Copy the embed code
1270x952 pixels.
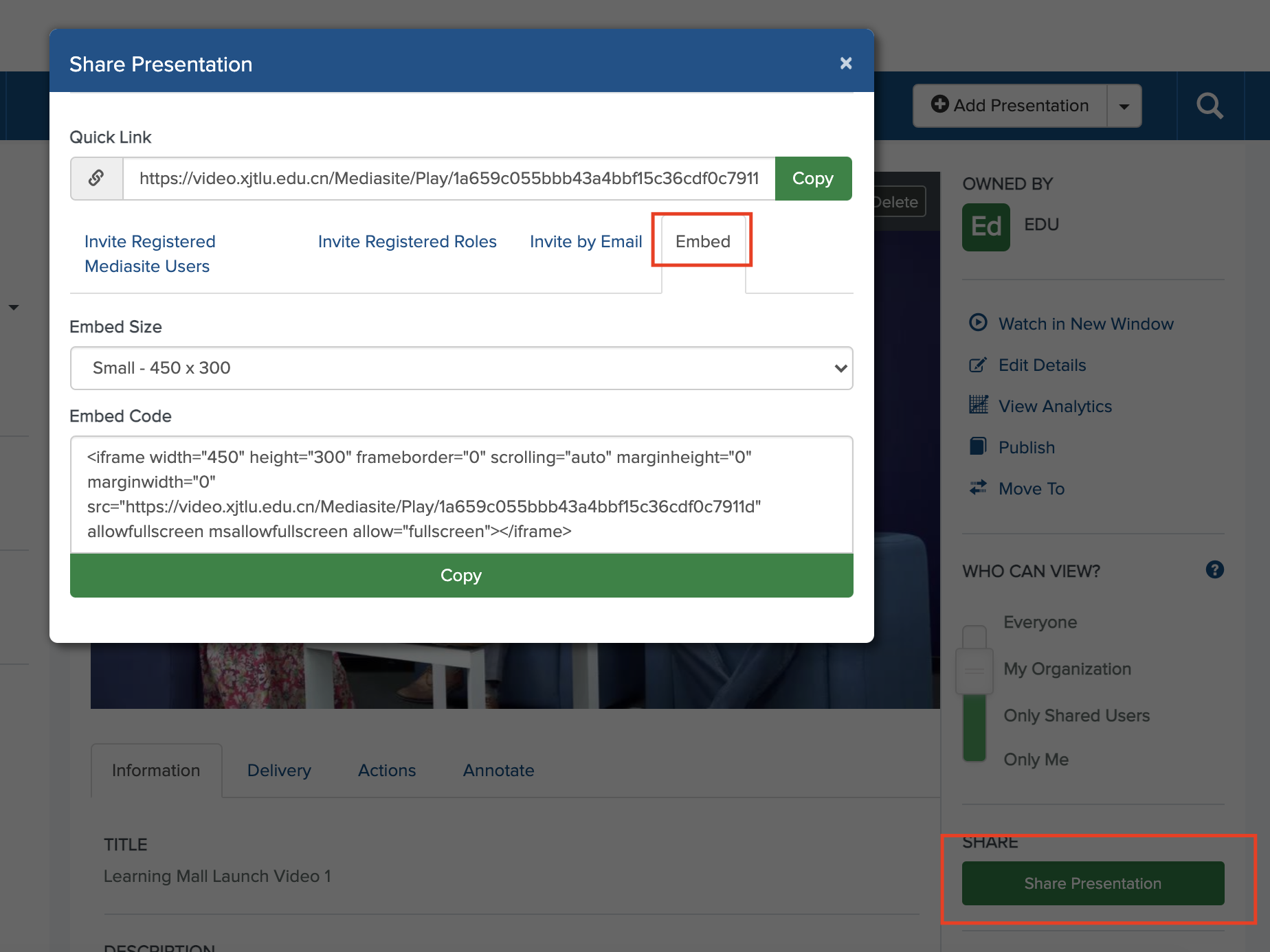tap(460, 575)
